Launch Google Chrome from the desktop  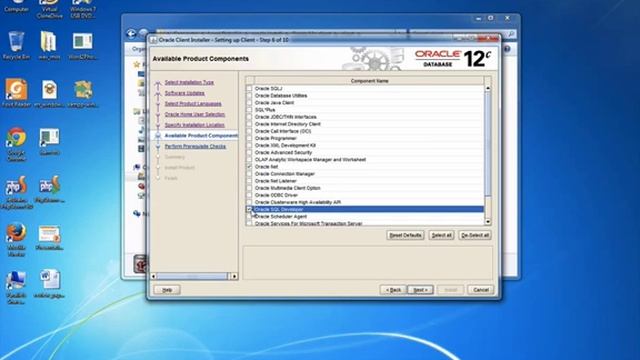16,144
